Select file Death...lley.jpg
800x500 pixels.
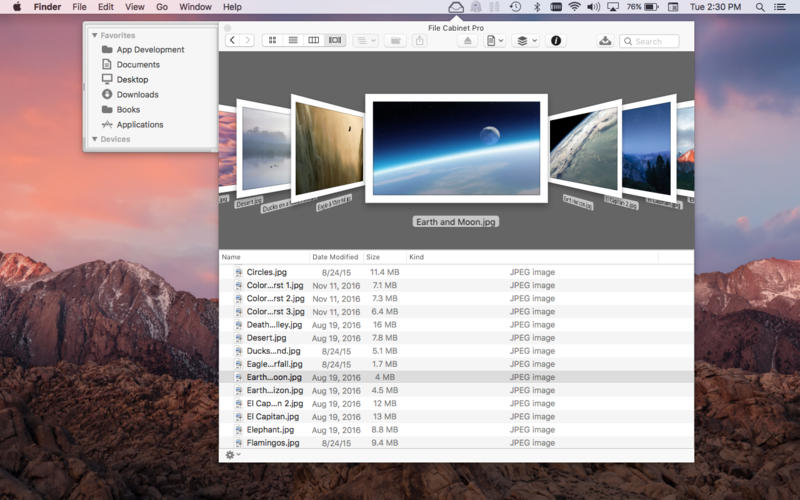pos(456,324)
